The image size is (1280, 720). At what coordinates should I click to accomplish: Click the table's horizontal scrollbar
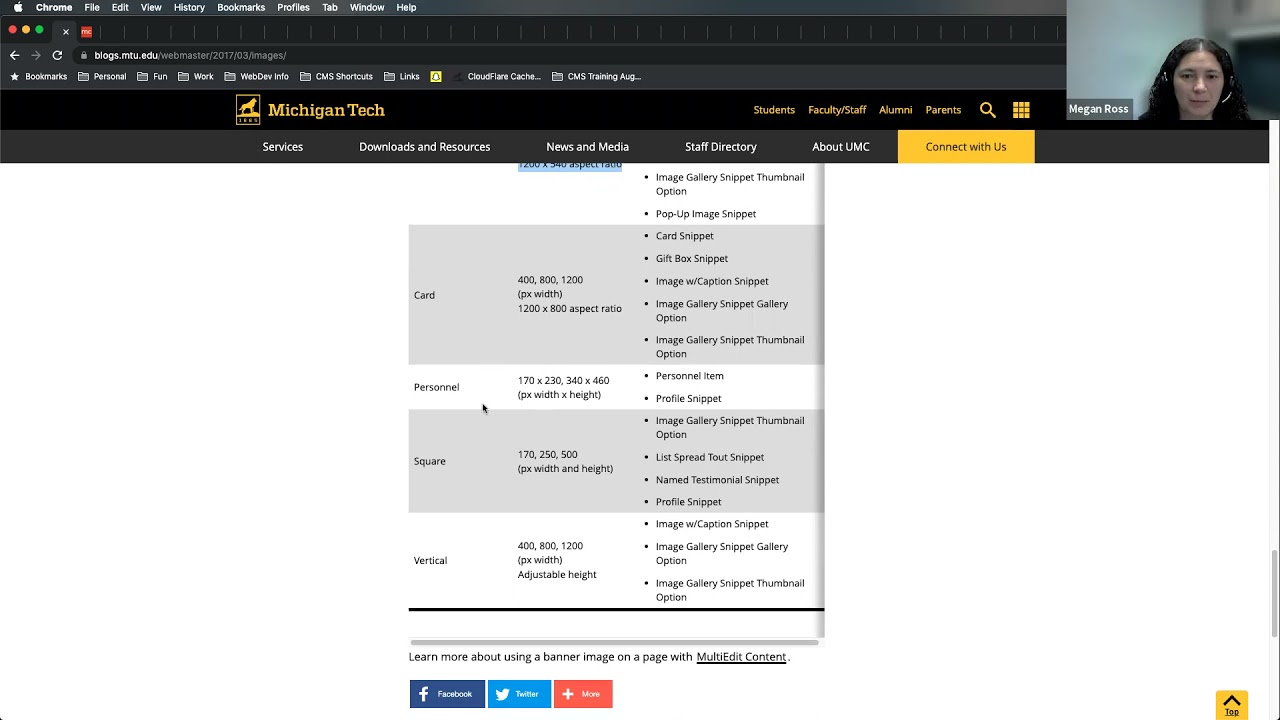pos(614,642)
